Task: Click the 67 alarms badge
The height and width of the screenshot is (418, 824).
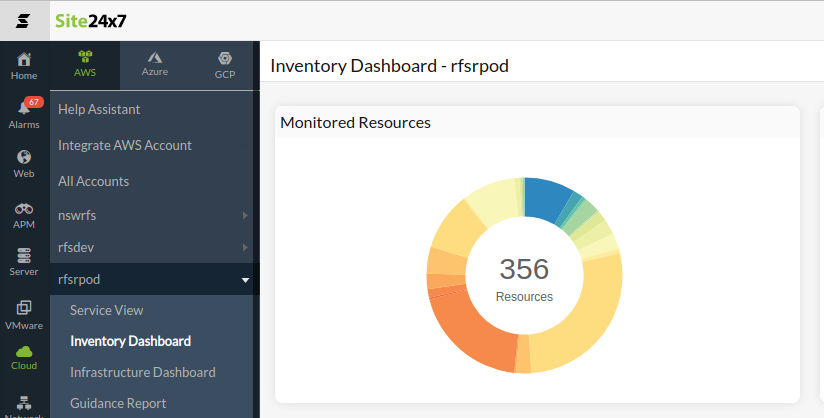Action: [x=34, y=102]
